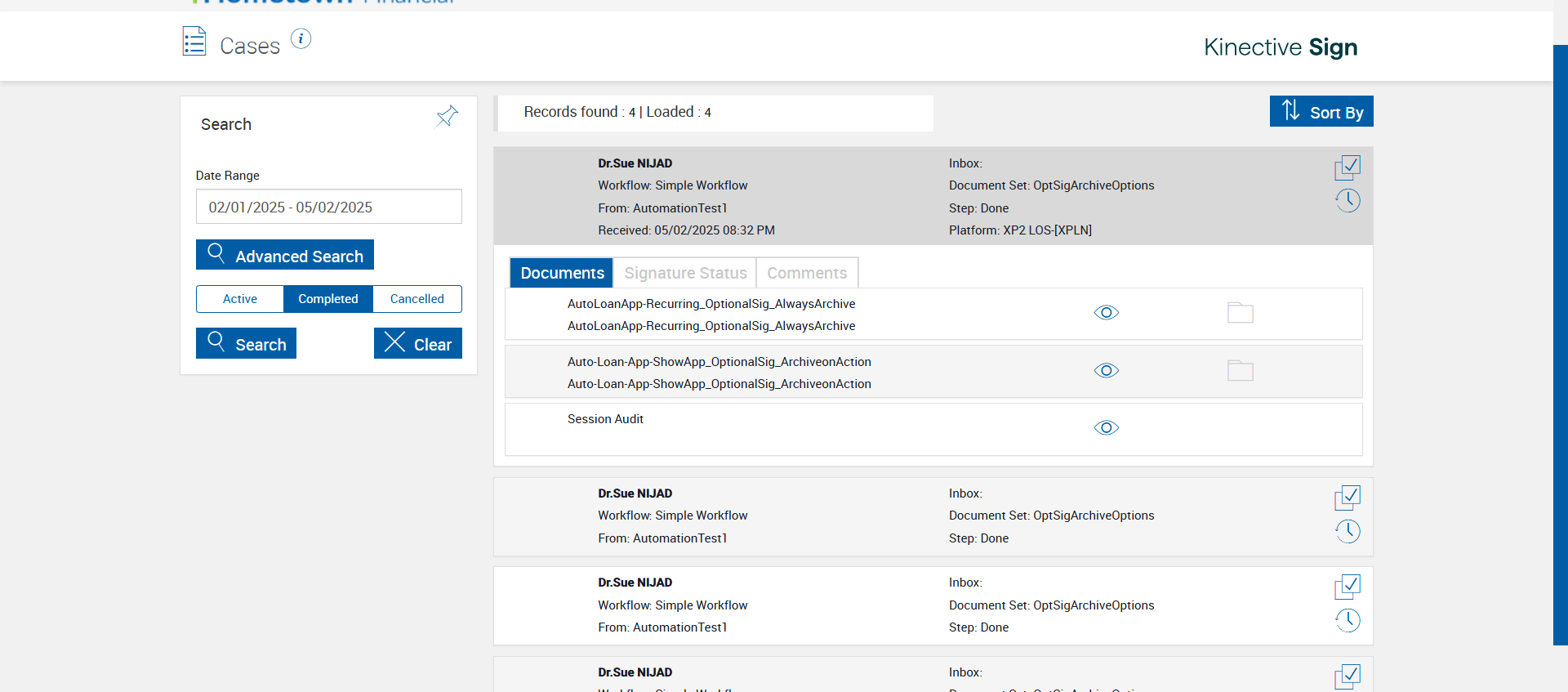Switch to Signature Status tab
Viewport: 1568px width, 692px height.
tap(685, 273)
